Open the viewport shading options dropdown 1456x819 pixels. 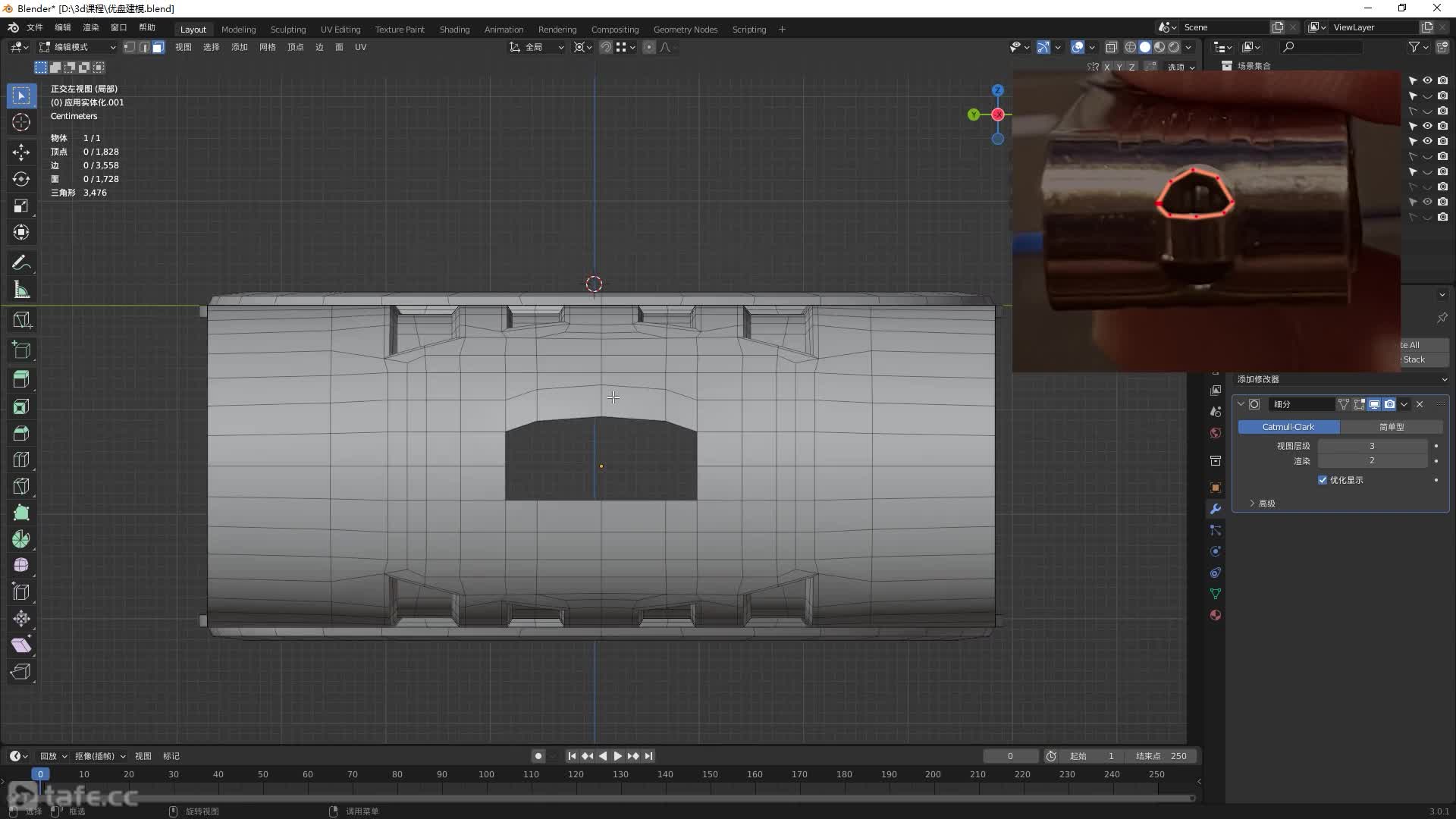[1188, 47]
